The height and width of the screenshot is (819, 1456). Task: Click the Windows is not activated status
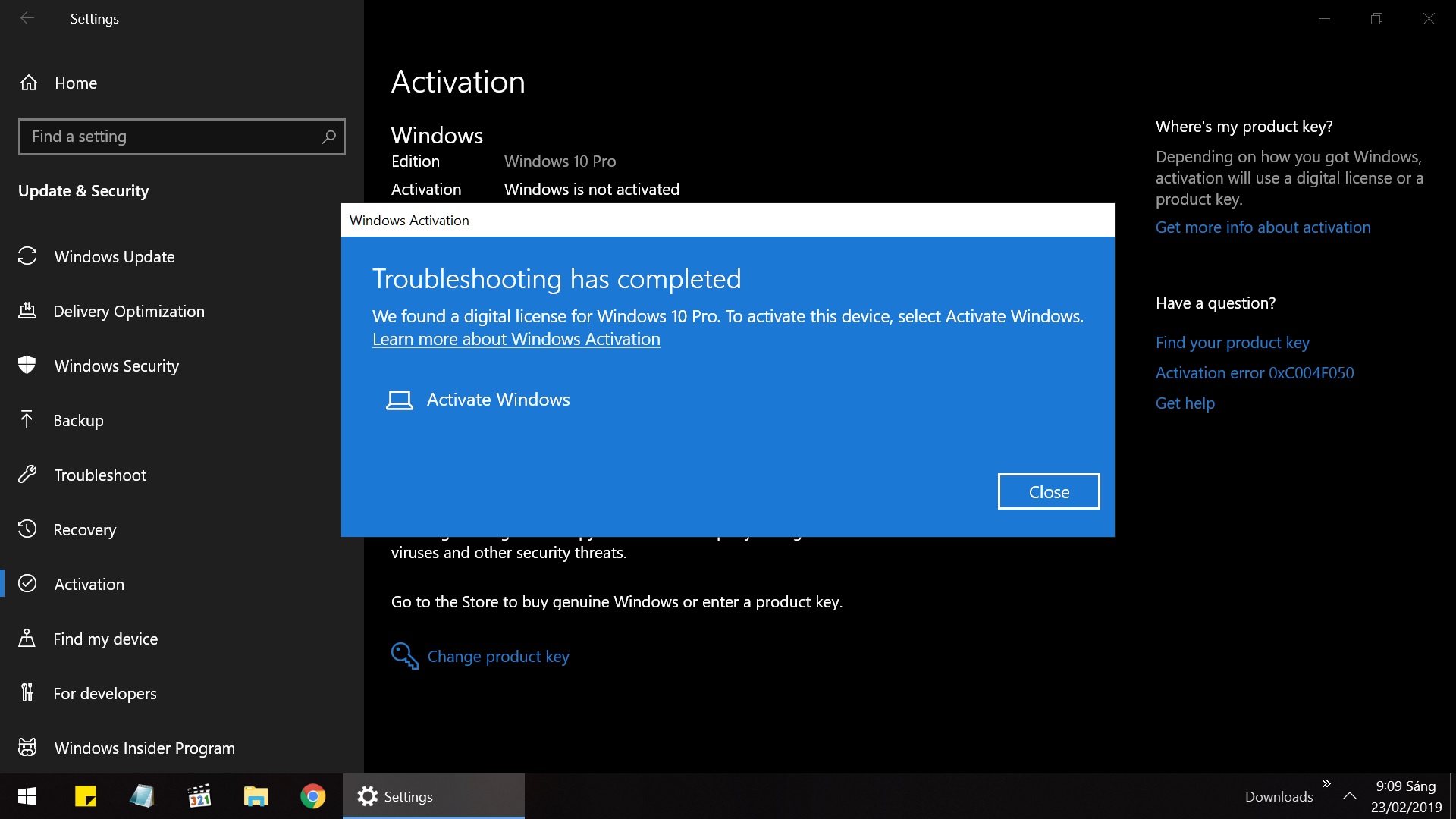pos(591,189)
